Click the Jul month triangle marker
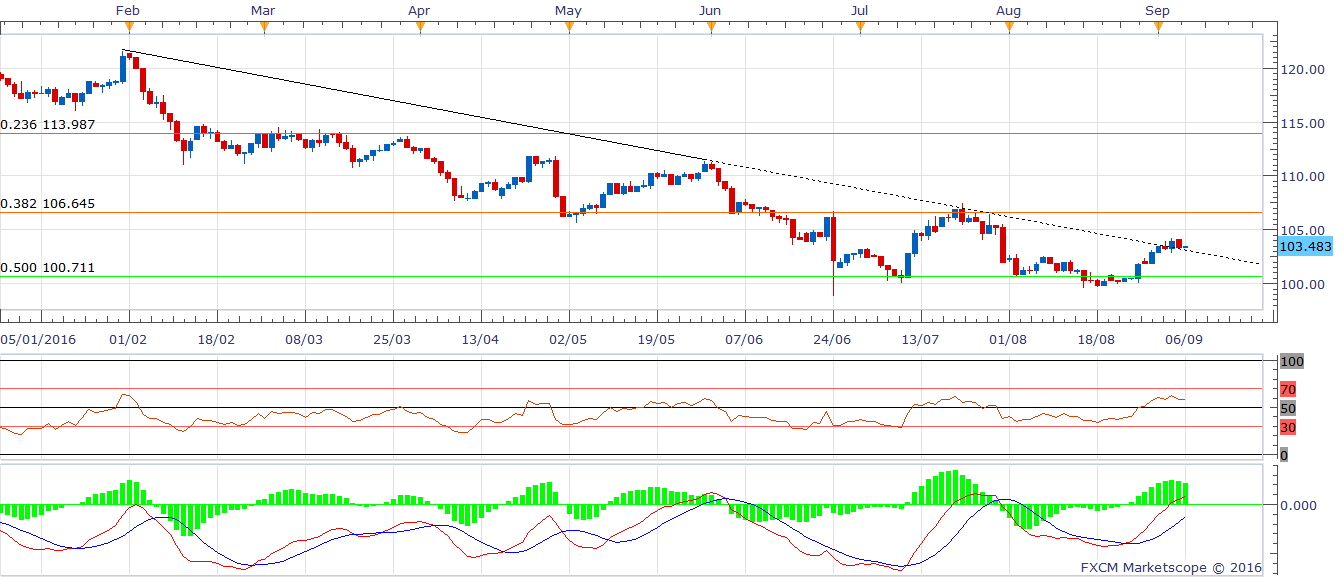1343x577 pixels. (x=860, y=28)
